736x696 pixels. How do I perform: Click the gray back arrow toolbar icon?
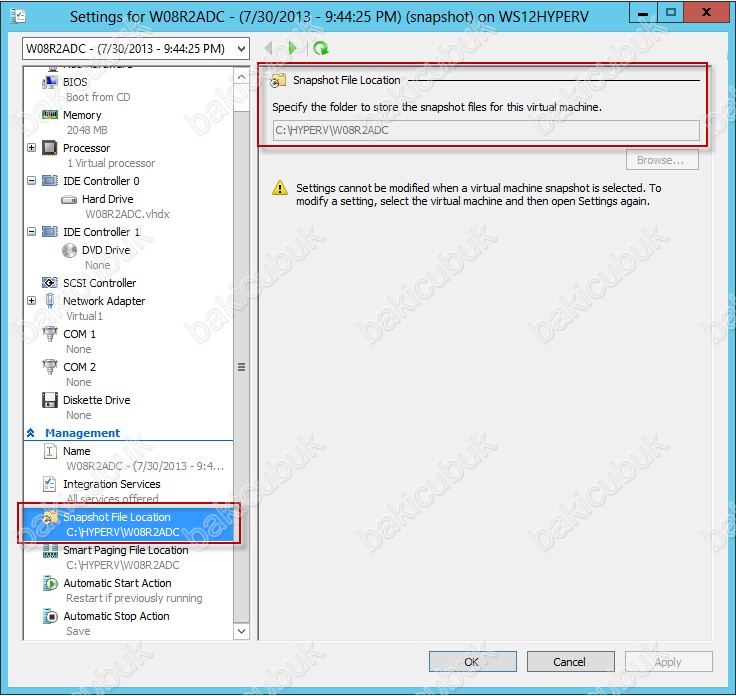pos(268,48)
